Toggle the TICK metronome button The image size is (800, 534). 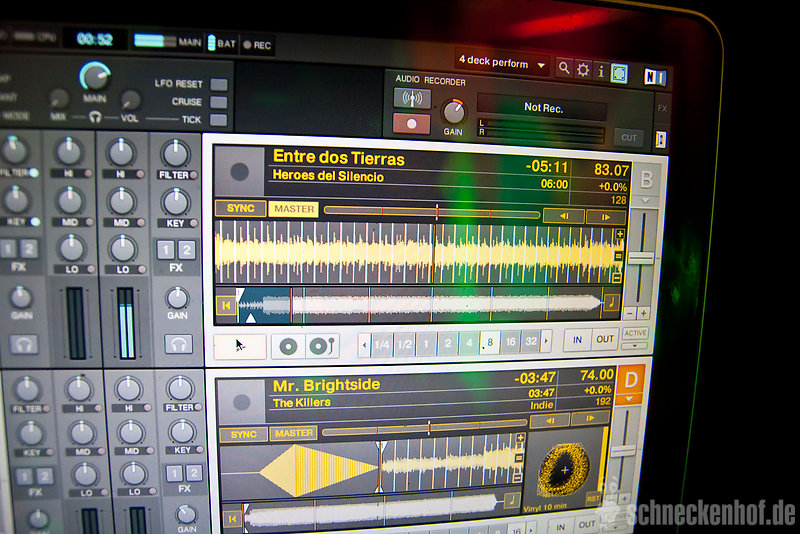(x=218, y=119)
